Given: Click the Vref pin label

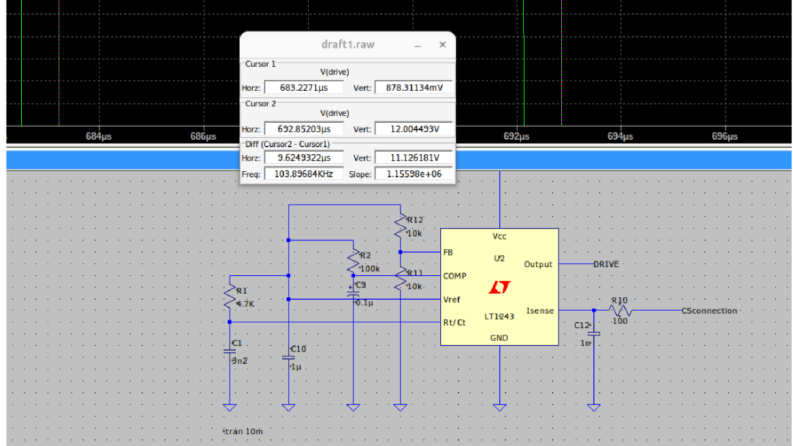Looking at the screenshot, I should (x=452, y=299).
